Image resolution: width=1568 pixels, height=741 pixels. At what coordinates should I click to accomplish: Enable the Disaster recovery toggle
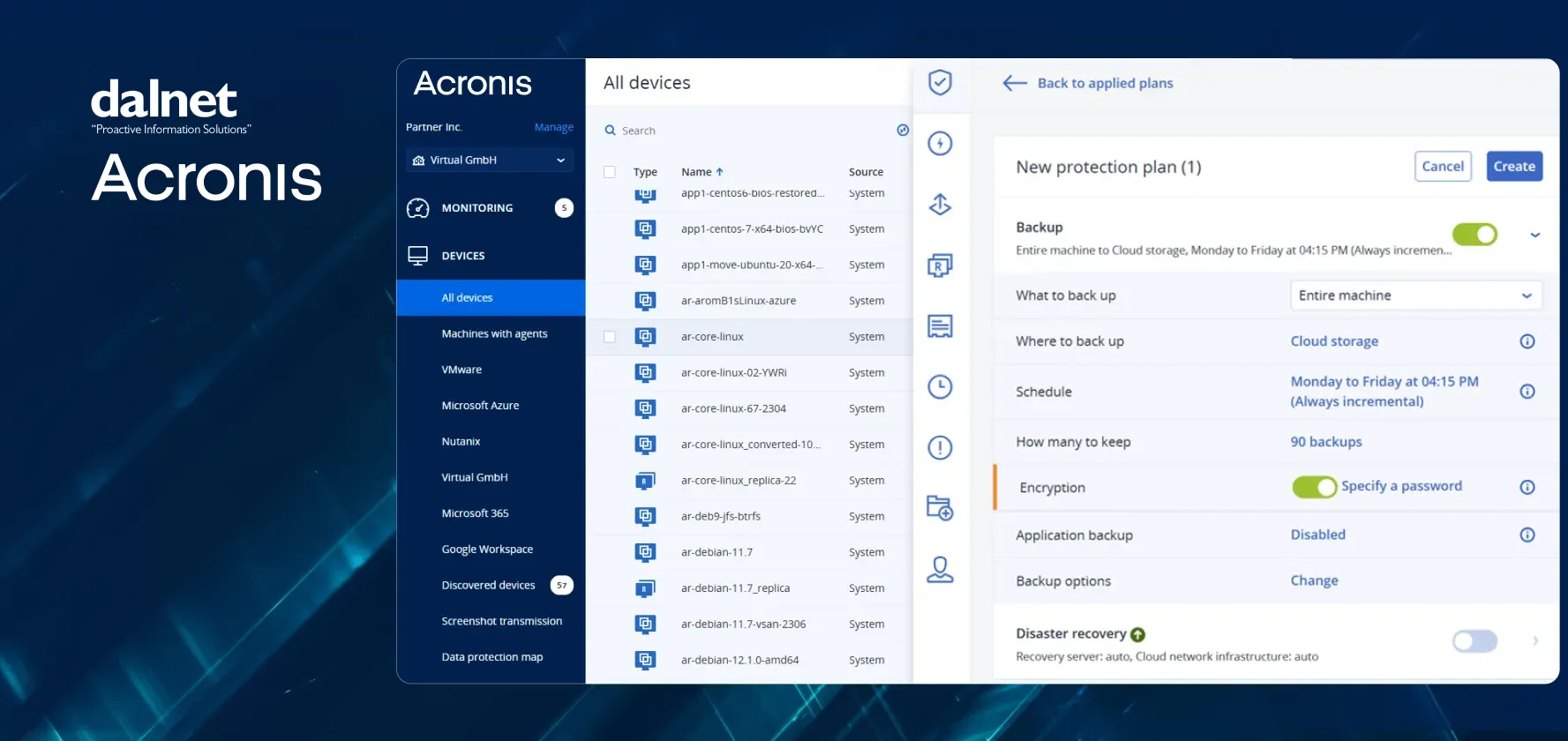pos(1474,641)
